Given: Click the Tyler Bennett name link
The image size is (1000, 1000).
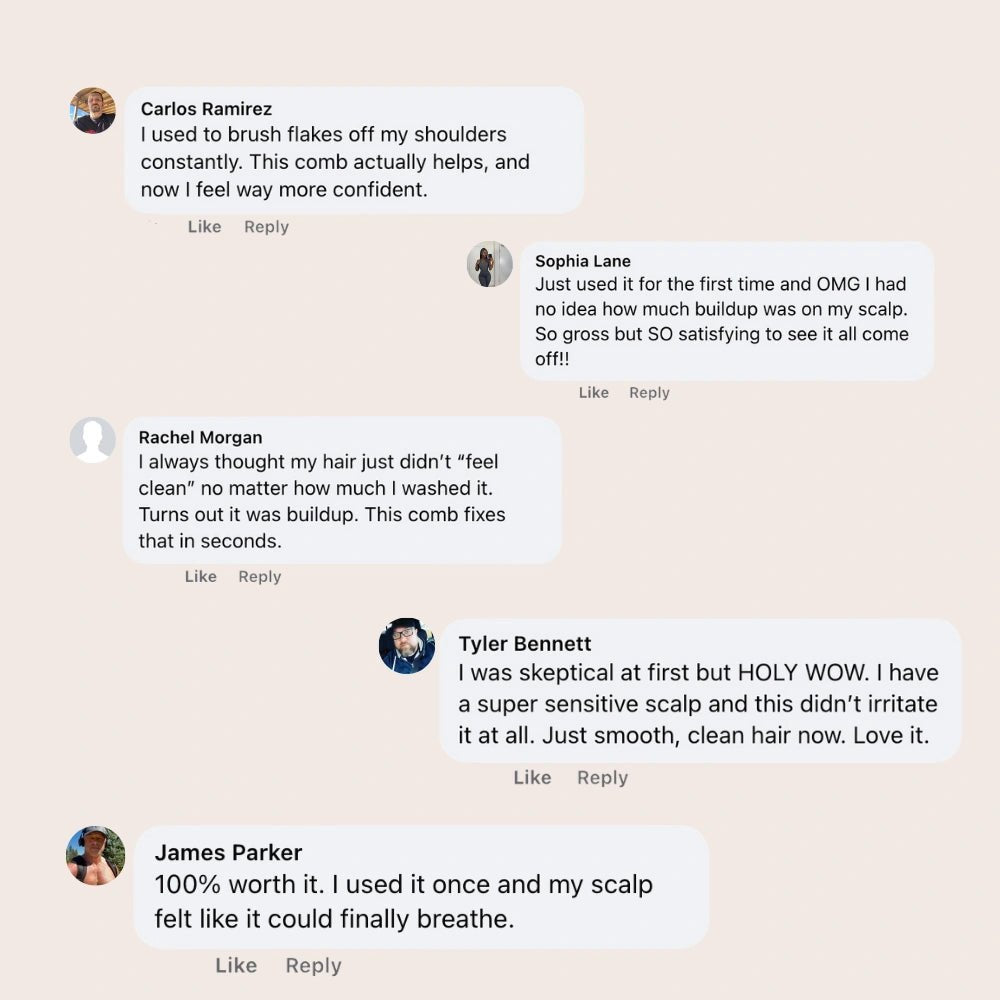Looking at the screenshot, I should [525, 644].
